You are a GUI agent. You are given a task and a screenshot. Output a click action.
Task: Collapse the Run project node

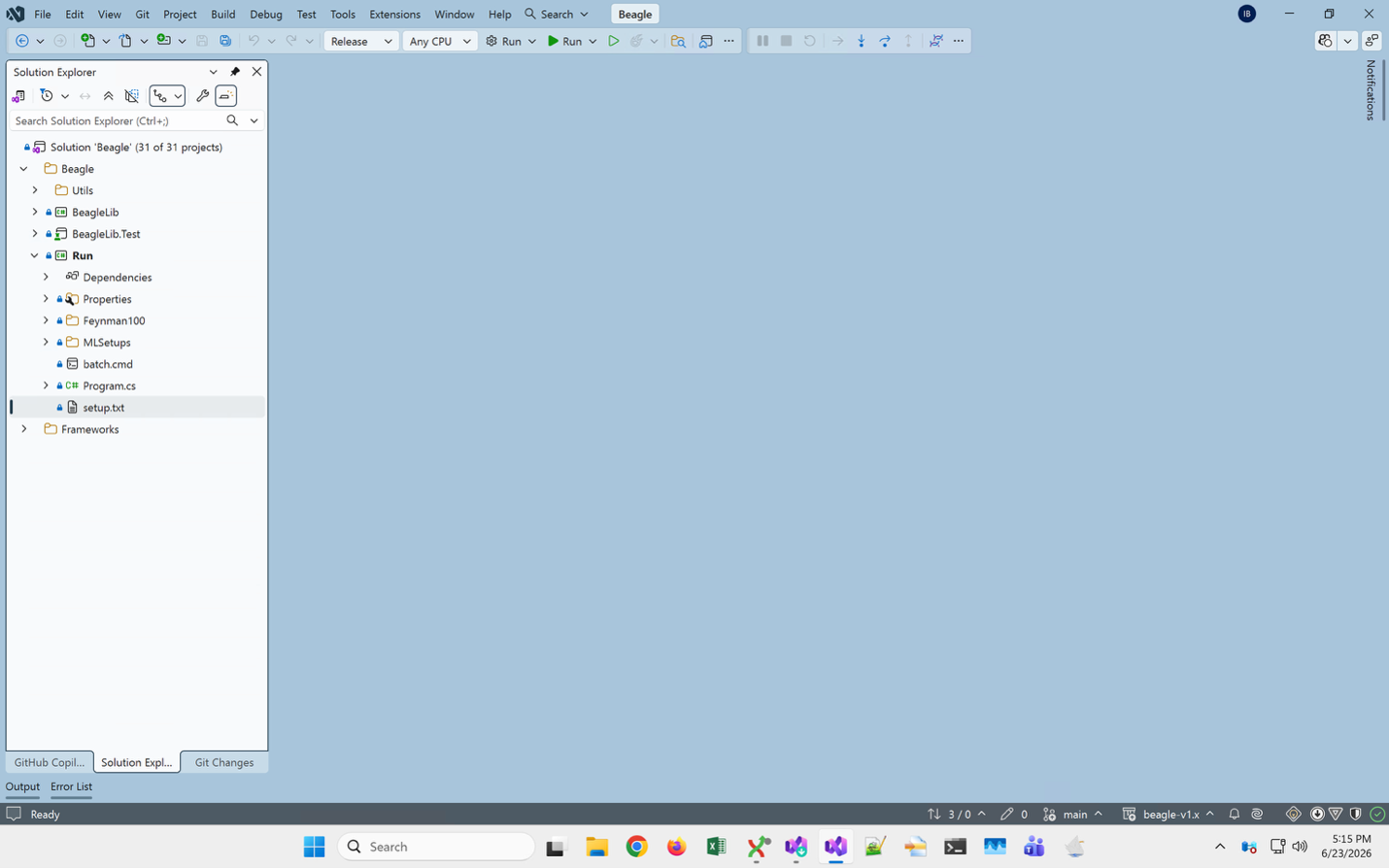coord(35,255)
